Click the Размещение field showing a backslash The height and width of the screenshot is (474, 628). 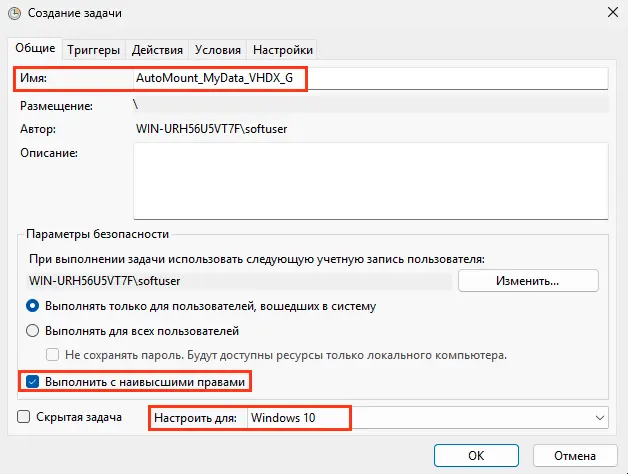tap(370, 104)
